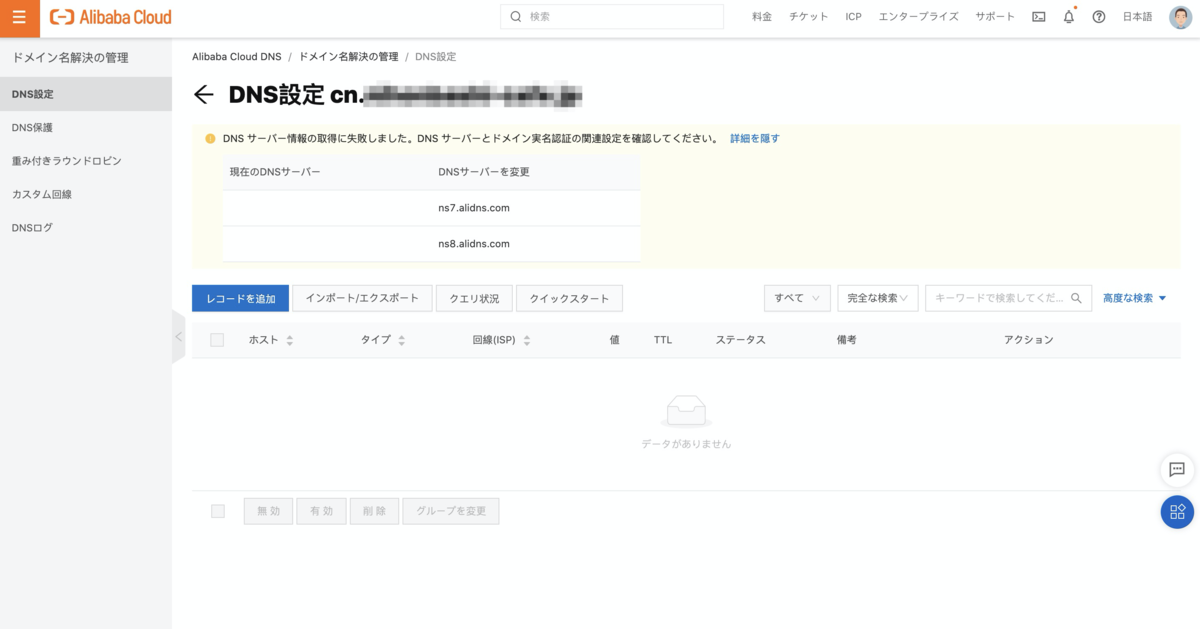
Task: Click the keyword search input field
Action: pos(1000,298)
